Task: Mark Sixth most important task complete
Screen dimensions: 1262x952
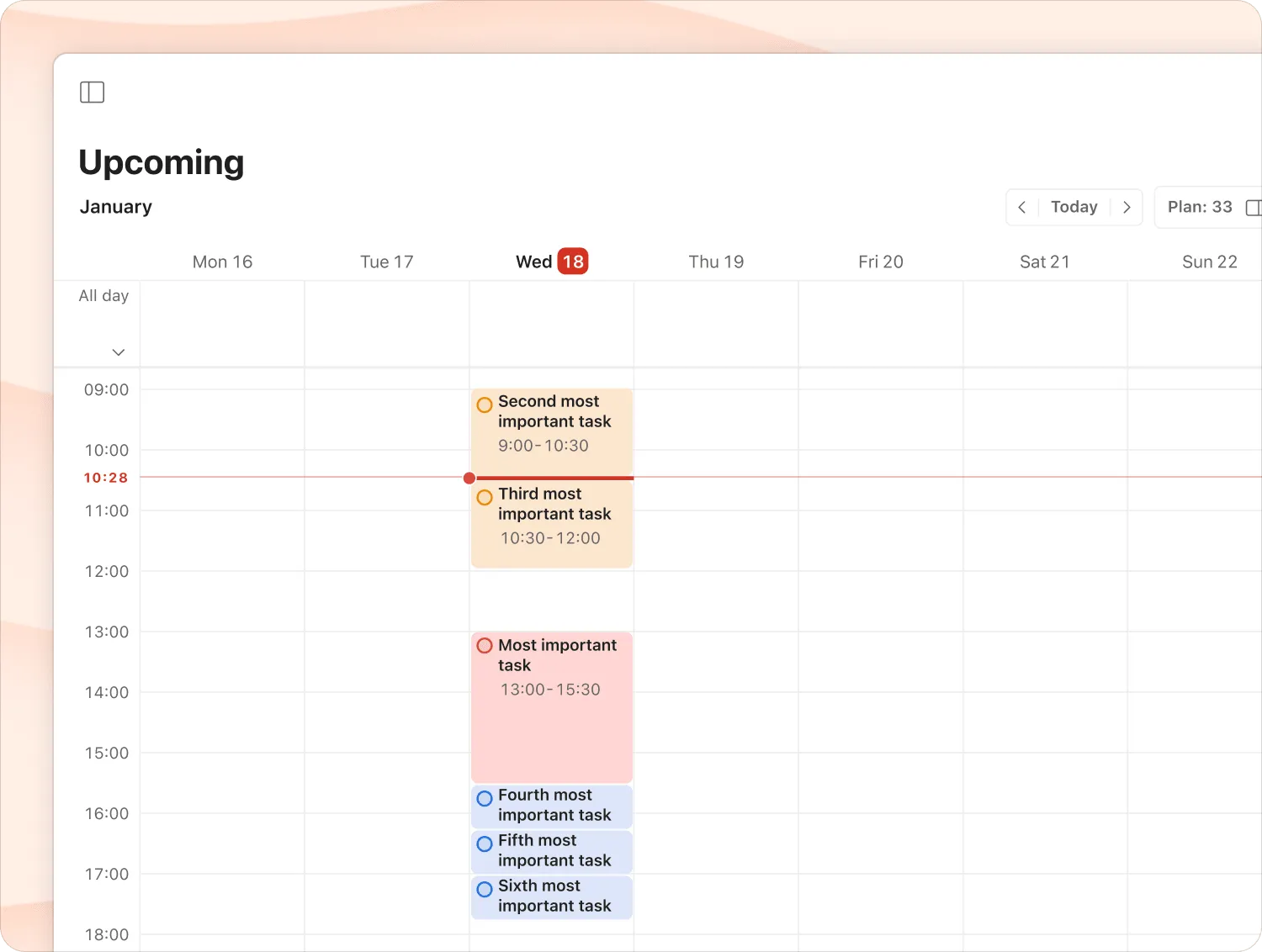Action: 485,889
